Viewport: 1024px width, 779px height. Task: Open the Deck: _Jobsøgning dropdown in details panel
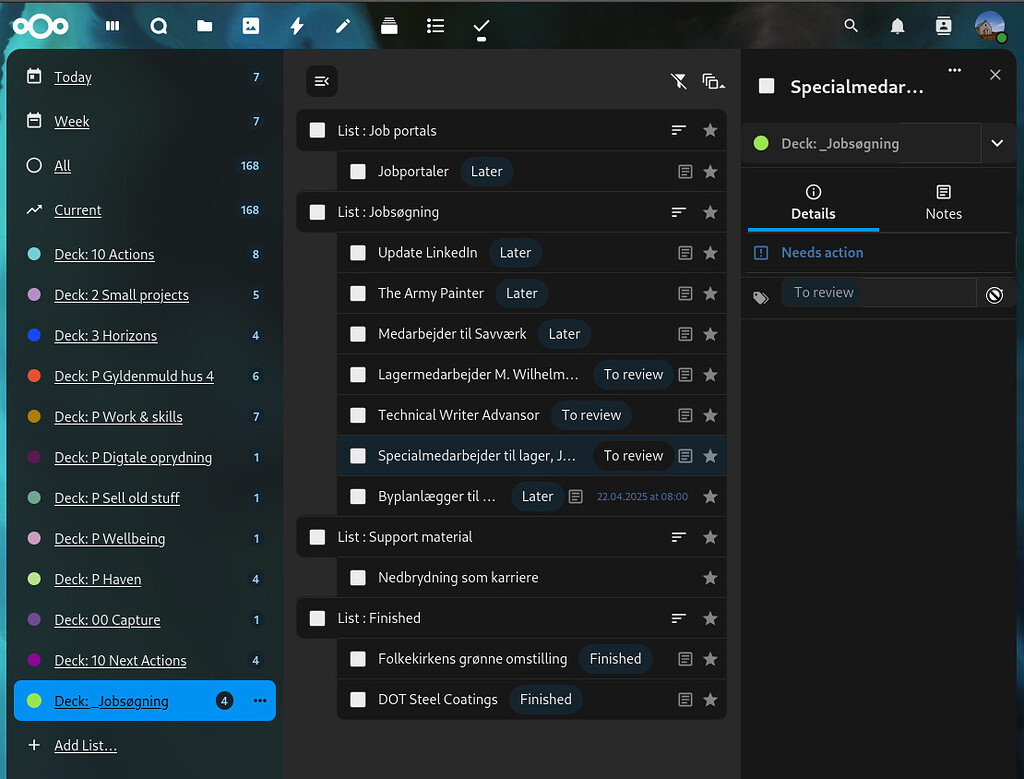tap(997, 143)
